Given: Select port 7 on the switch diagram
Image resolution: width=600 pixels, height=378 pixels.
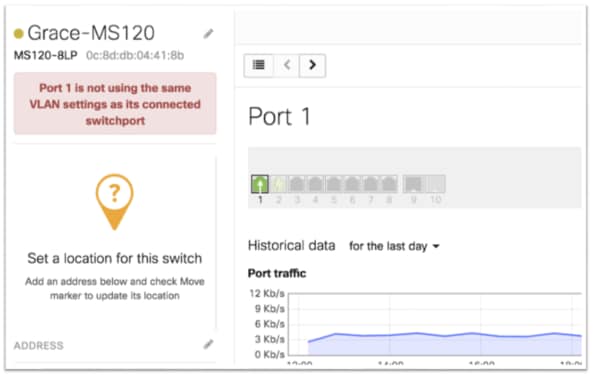Looking at the screenshot, I should [x=370, y=184].
